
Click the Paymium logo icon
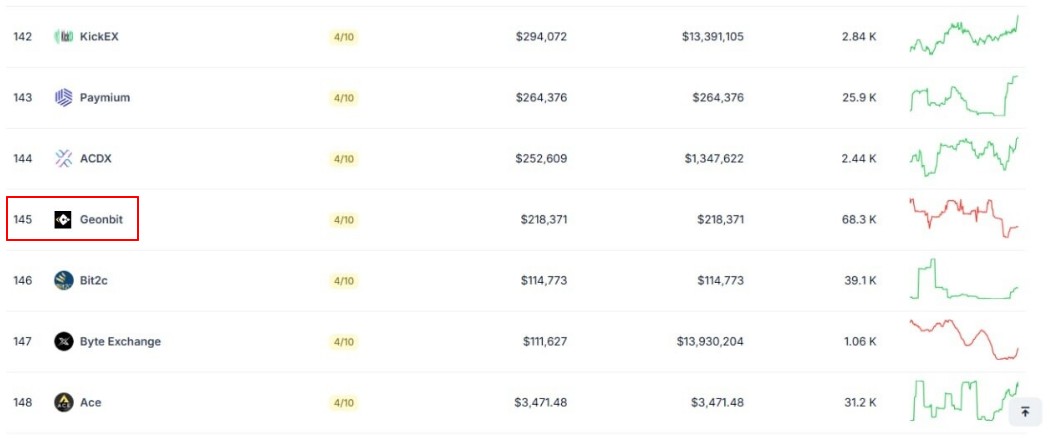(x=63, y=98)
